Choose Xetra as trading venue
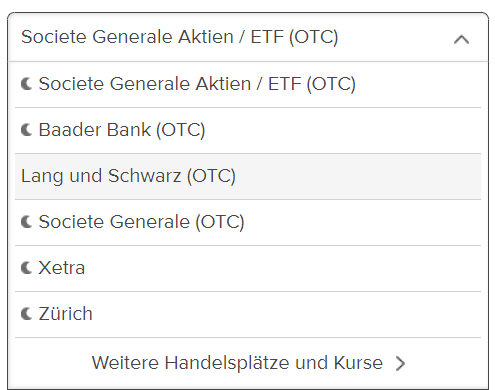 click(248, 268)
